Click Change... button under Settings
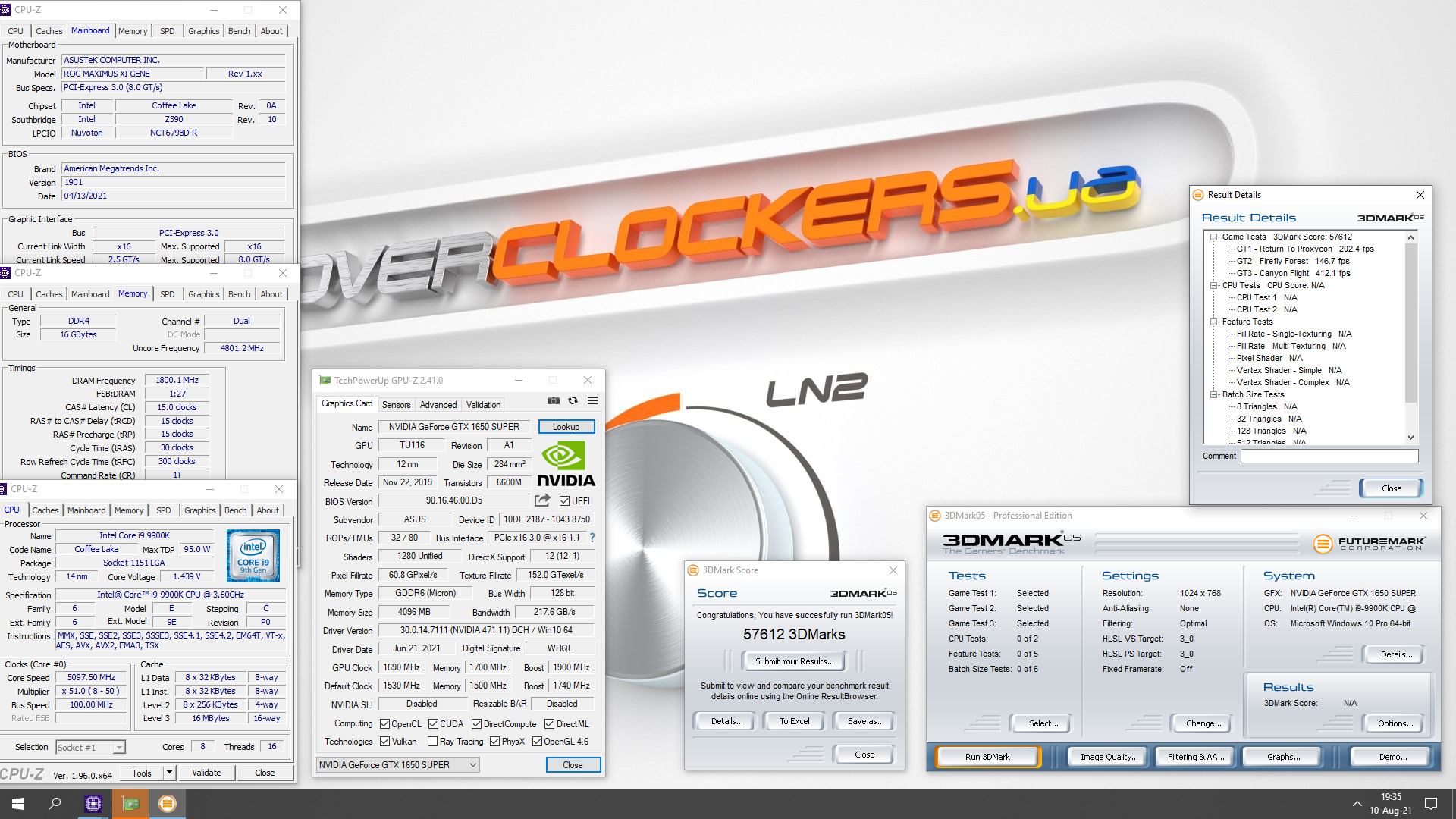 pos(1203,723)
